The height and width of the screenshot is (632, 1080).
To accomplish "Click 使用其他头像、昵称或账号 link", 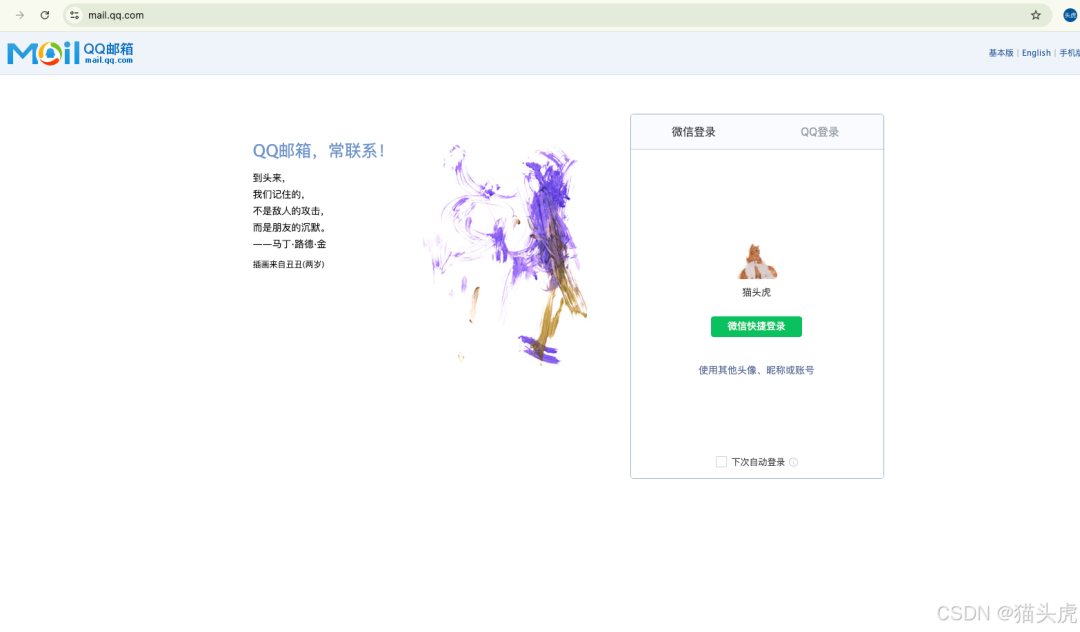I will coord(756,370).
